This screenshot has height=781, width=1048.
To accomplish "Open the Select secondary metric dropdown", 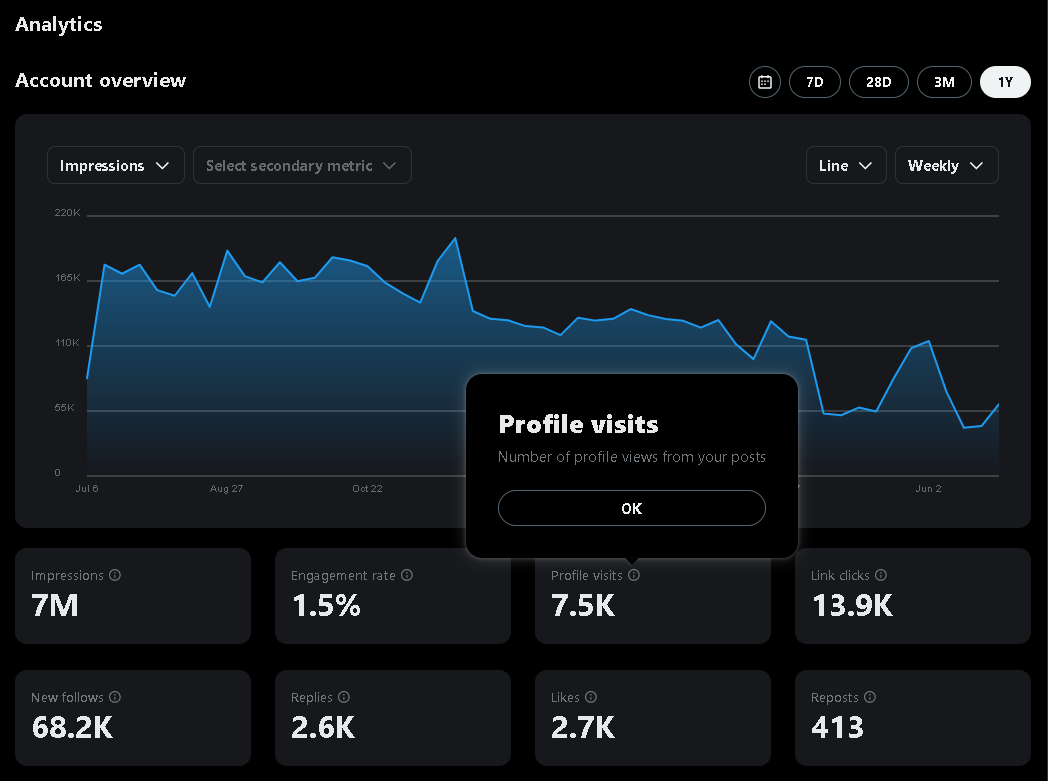I will [x=302, y=165].
